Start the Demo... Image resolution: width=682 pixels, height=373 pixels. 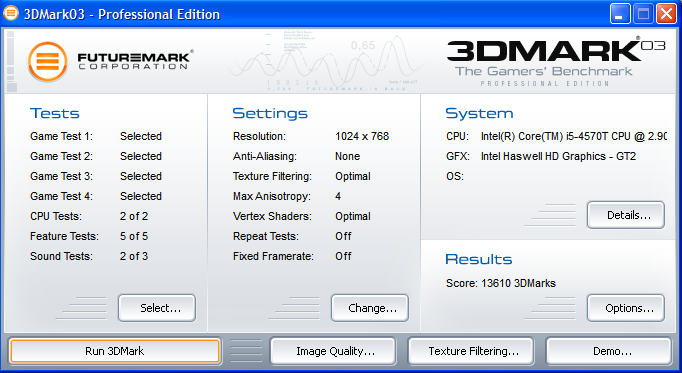(609, 351)
